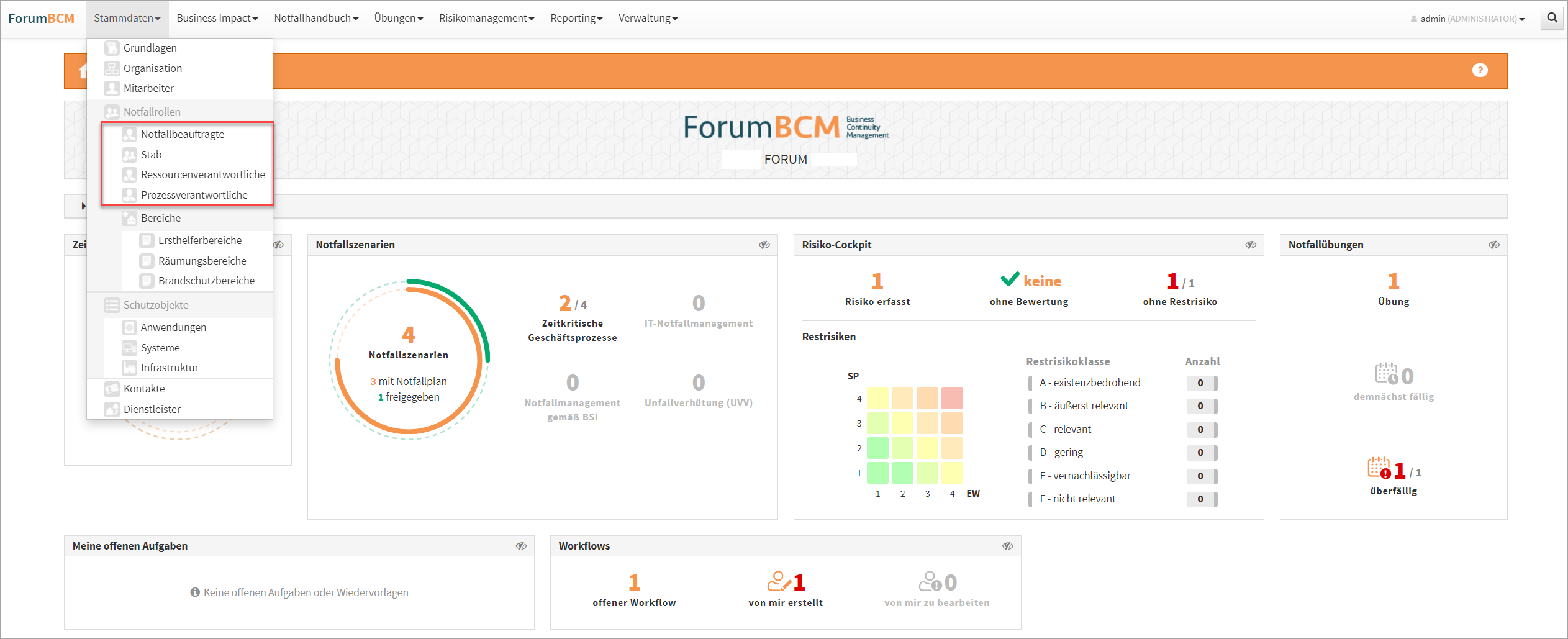This screenshot has width=1568, height=639.
Task: Toggle visibility of Workflows widget
Action: point(1007,546)
